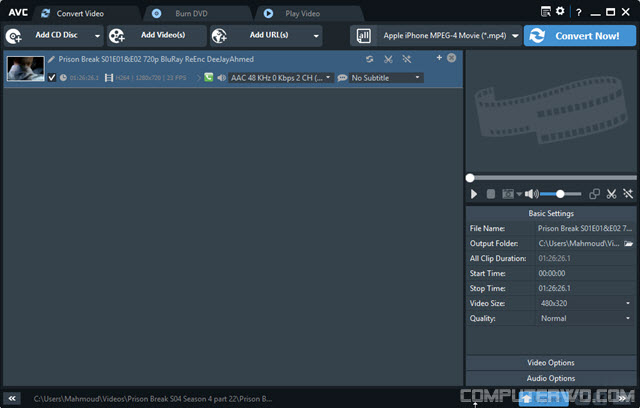Image resolution: width=640 pixels, height=408 pixels.
Task: Click the copy windows icon in preview controls
Action: (594, 194)
